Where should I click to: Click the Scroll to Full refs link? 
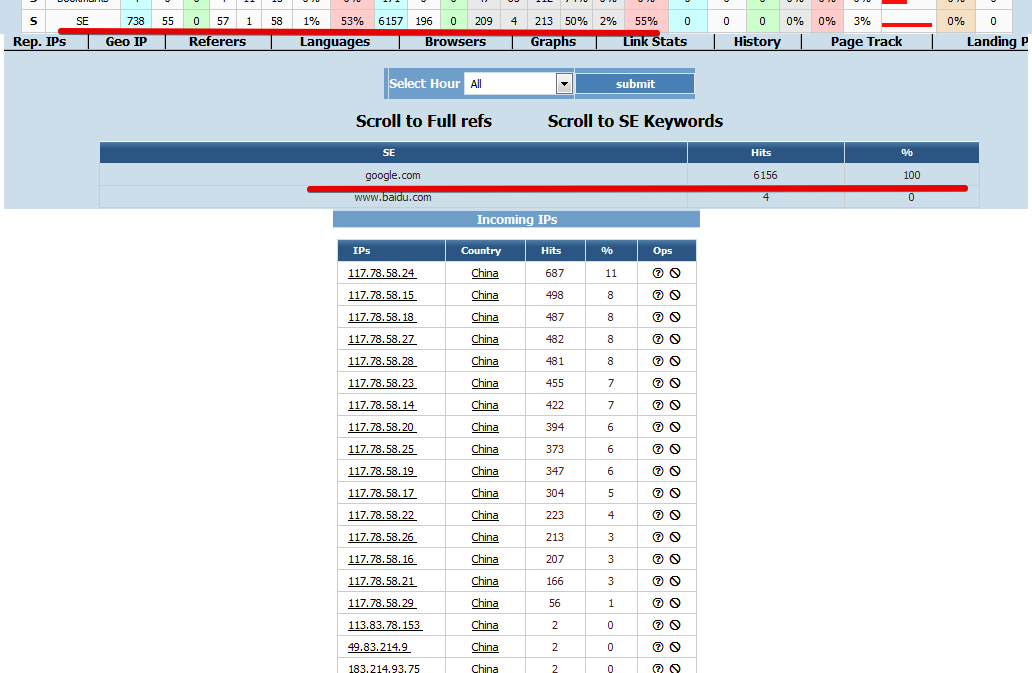(x=424, y=122)
